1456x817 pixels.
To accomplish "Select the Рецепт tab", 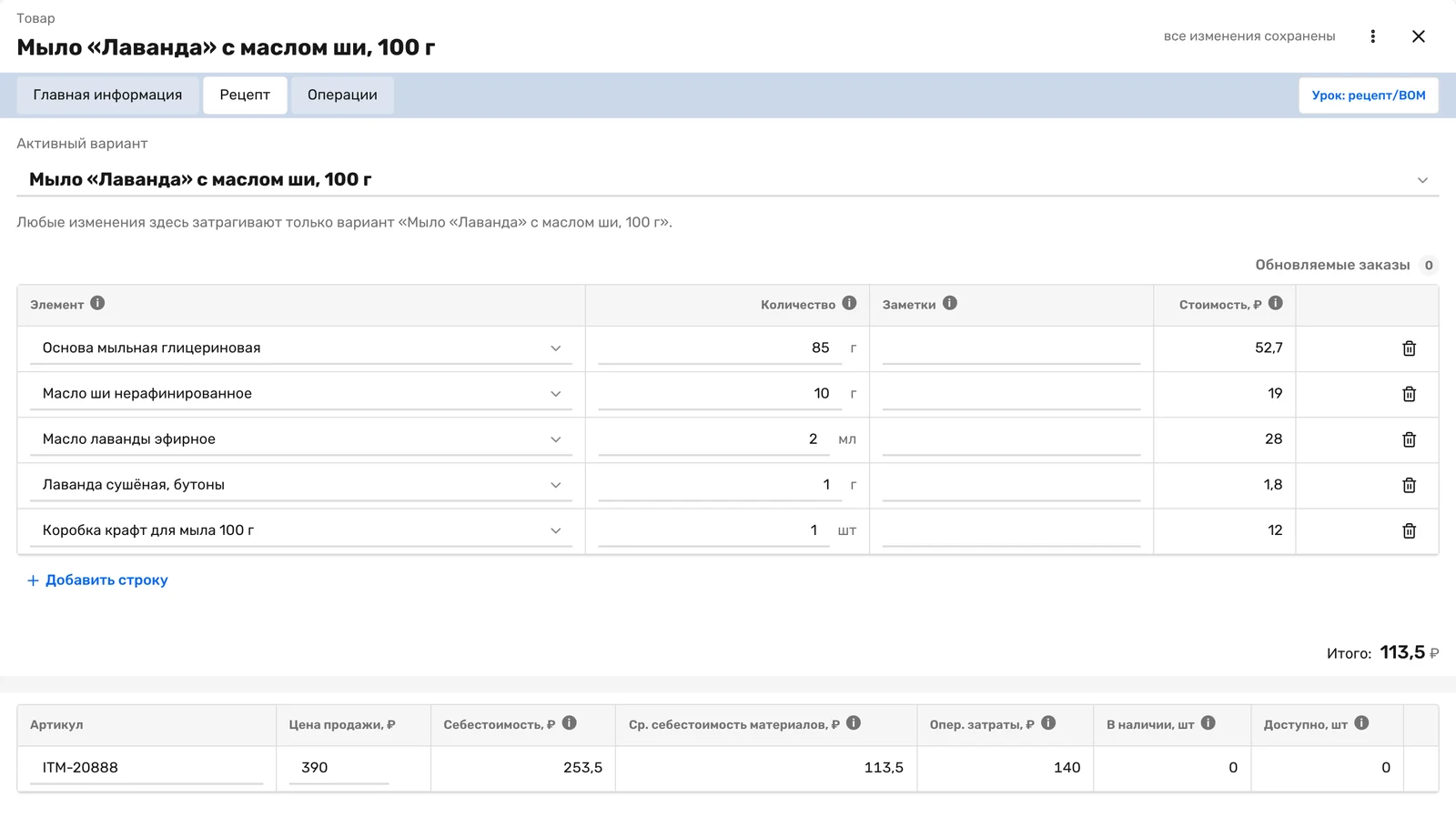I will point(245,96).
